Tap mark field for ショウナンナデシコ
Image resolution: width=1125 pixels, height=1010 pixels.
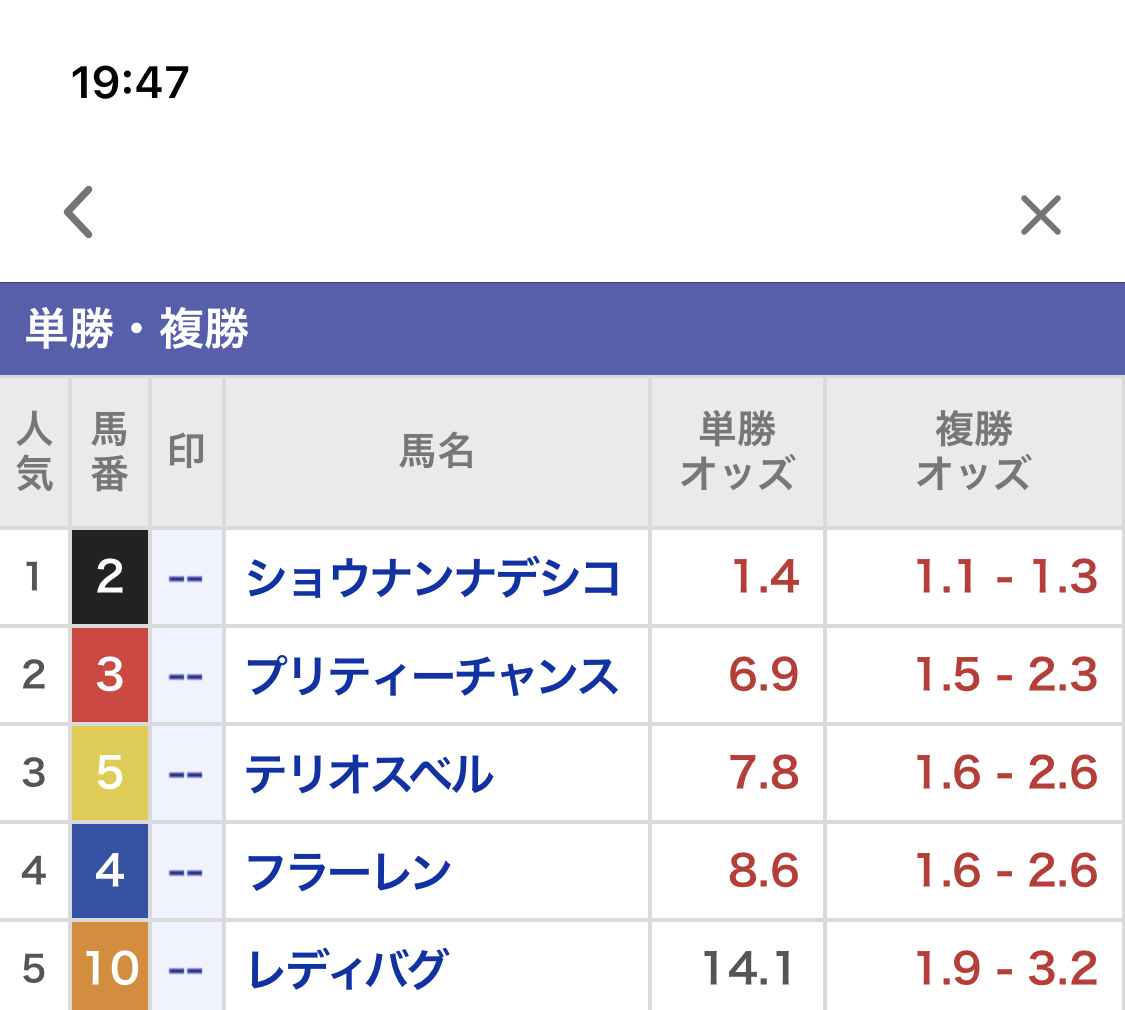(186, 578)
